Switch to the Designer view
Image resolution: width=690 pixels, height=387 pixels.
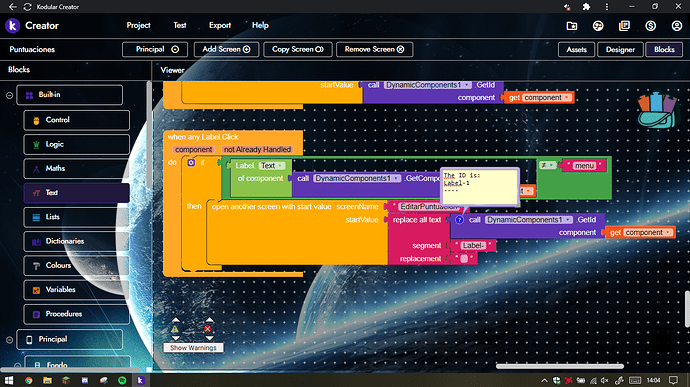coord(620,49)
